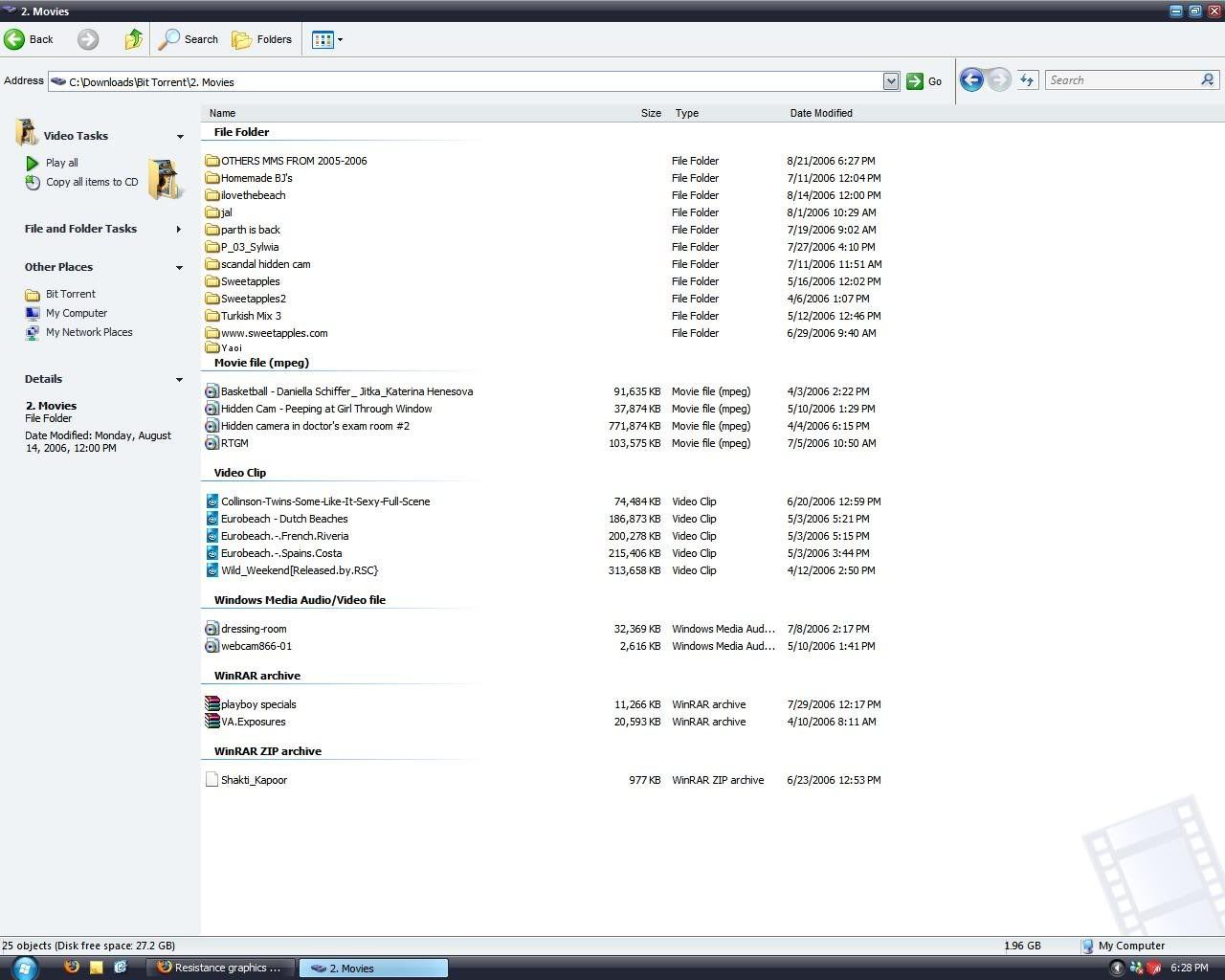The width and height of the screenshot is (1225, 980).
Task: Go to My Network Places link
Action: [x=89, y=332]
